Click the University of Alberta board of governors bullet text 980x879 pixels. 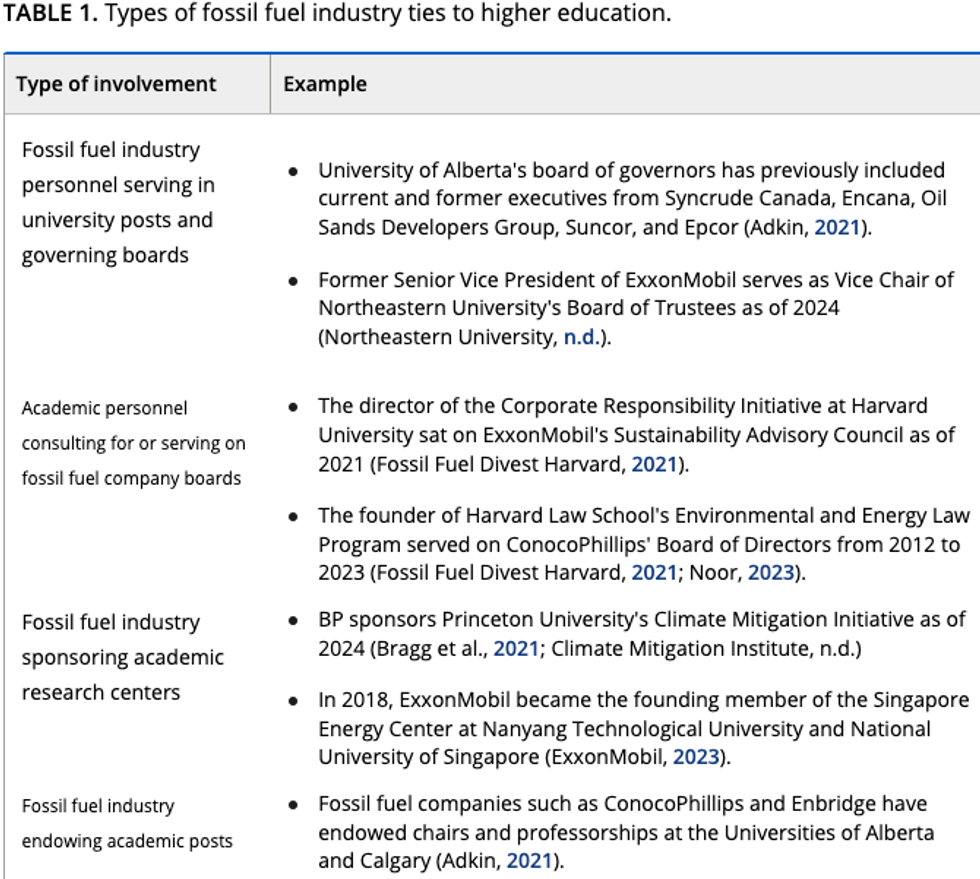tap(630, 199)
